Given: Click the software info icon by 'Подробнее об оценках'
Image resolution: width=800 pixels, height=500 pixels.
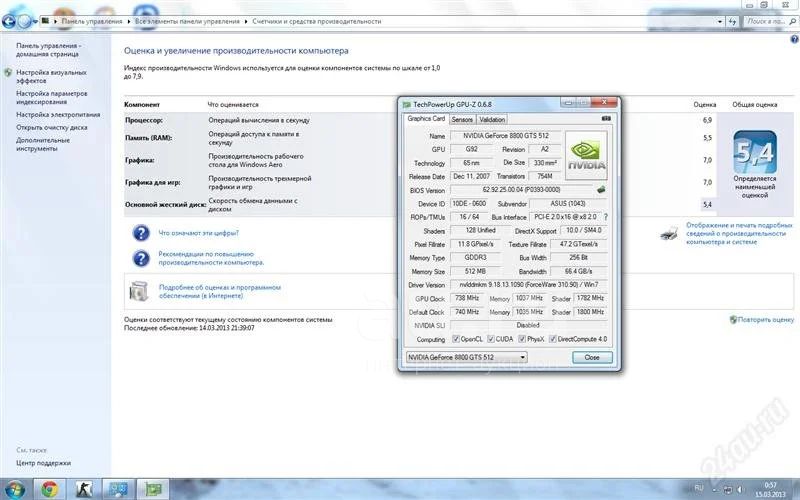Looking at the screenshot, I should [x=138, y=291].
